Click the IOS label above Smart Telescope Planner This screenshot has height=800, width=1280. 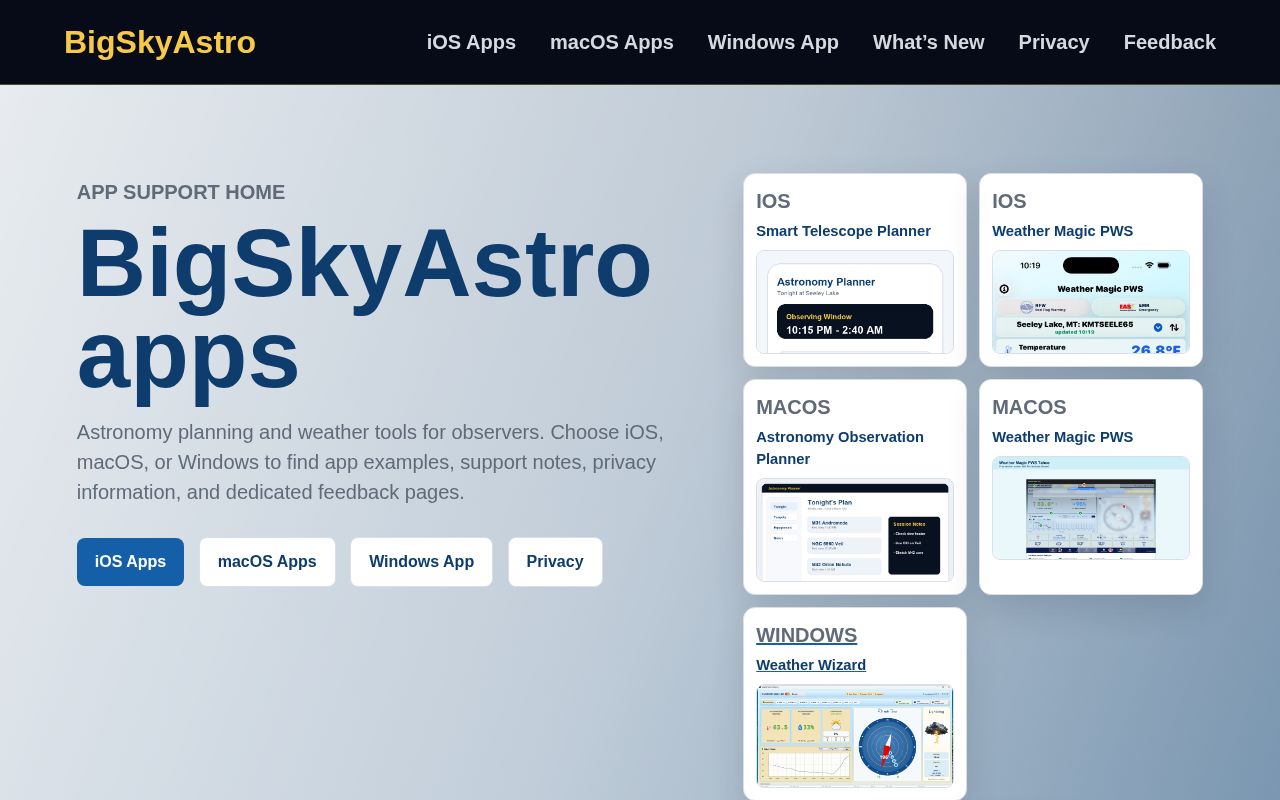[773, 201]
